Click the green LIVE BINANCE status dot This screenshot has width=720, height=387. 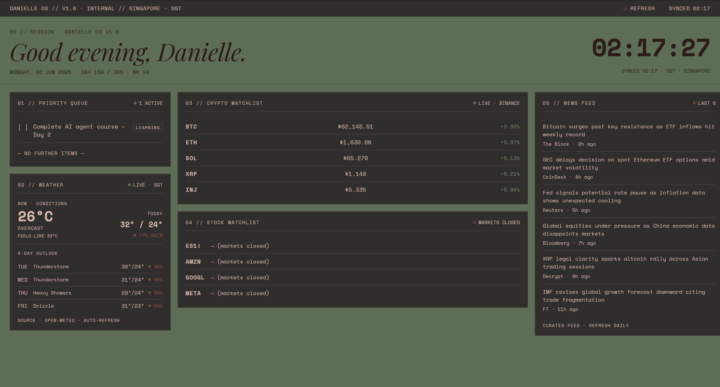tap(474, 103)
